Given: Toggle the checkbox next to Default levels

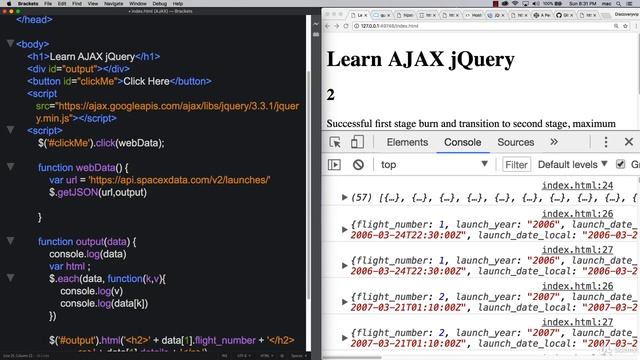Looking at the screenshot, I should pos(620,164).
